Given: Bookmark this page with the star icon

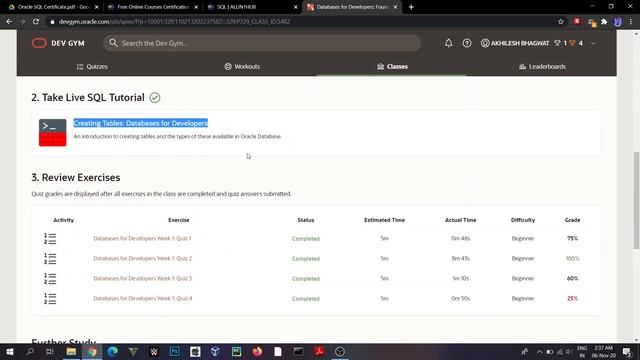Looking at the screenshot, I should click(x=560, y=22).
